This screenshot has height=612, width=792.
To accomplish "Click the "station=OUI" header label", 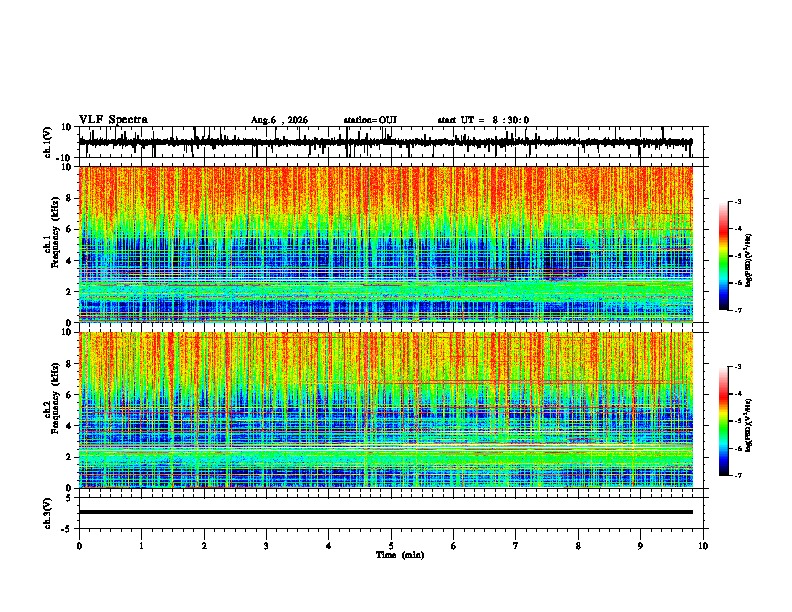I will [x=370, y=120].
